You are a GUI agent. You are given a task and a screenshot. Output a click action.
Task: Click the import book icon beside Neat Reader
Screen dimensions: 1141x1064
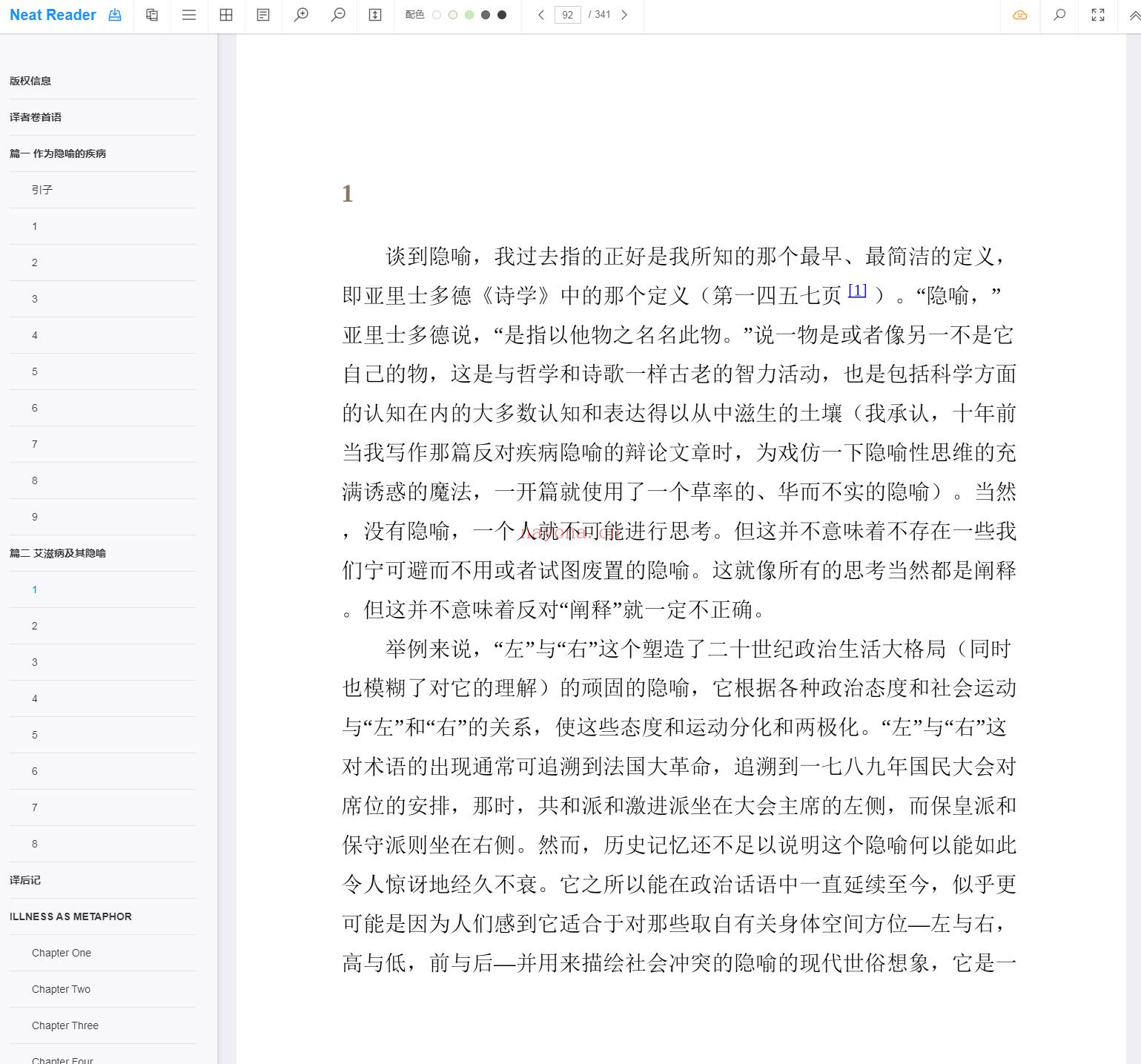tap(115, 15)
